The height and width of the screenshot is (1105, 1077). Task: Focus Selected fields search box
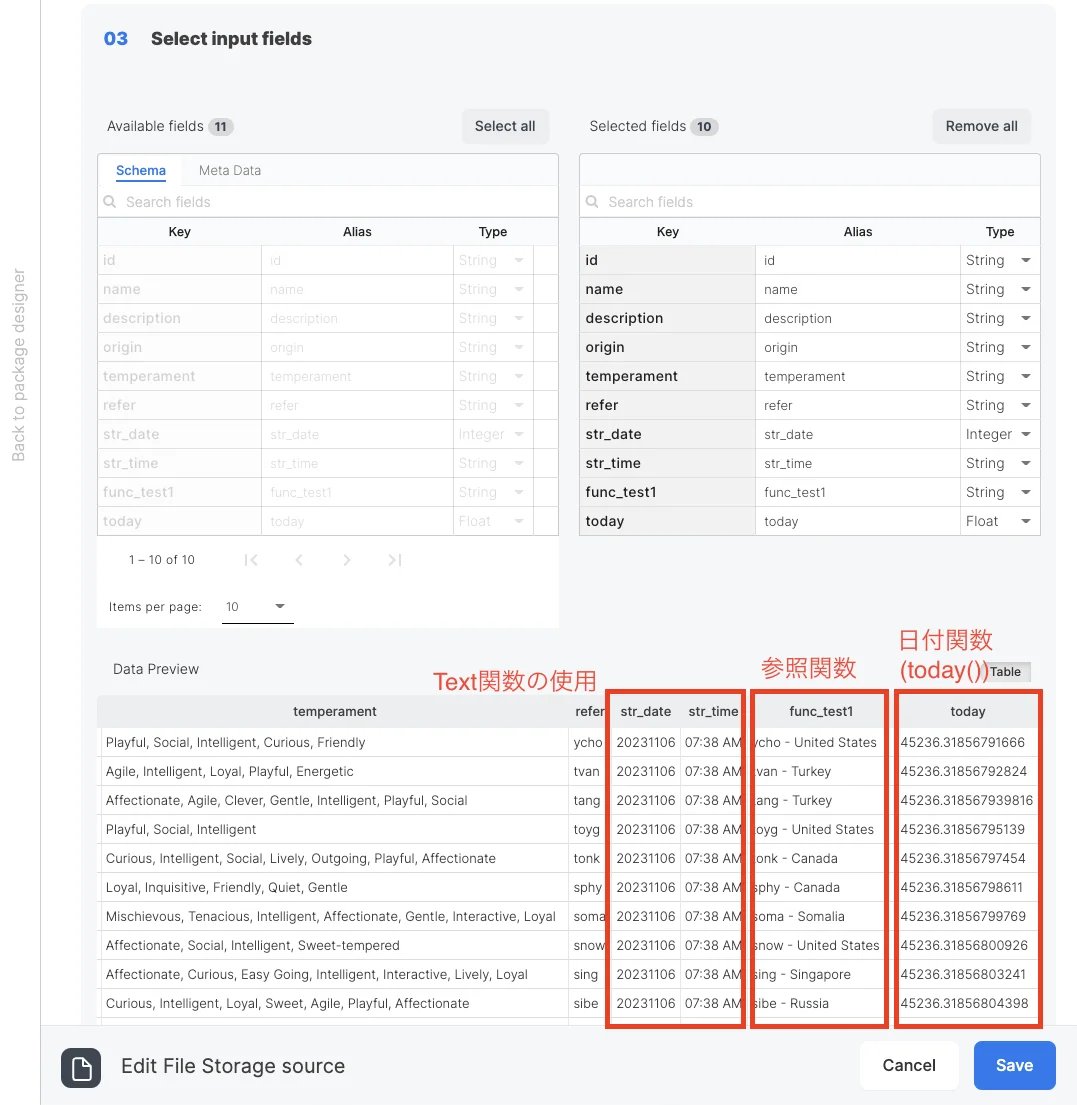click(x=809, y=202)
